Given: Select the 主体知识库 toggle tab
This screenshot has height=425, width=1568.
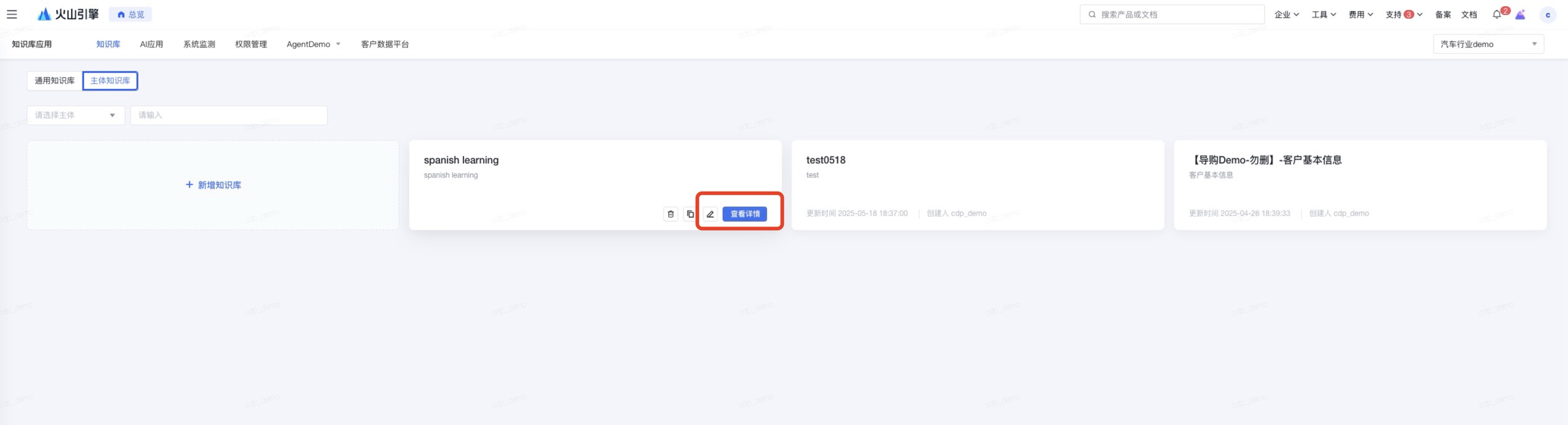Looking at the screenshot, I should point(110,81).
